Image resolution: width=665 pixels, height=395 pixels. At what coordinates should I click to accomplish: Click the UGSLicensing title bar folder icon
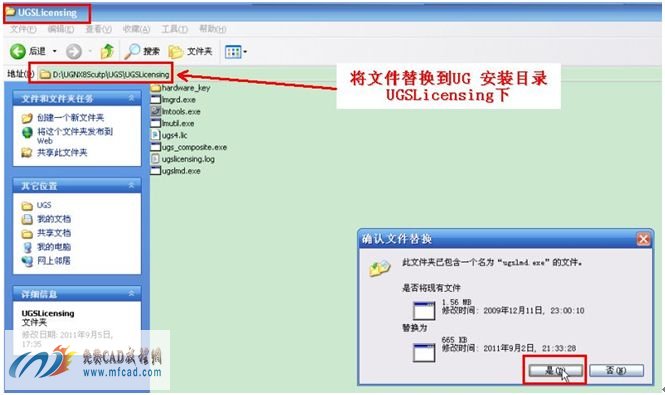tap(11, 12)
